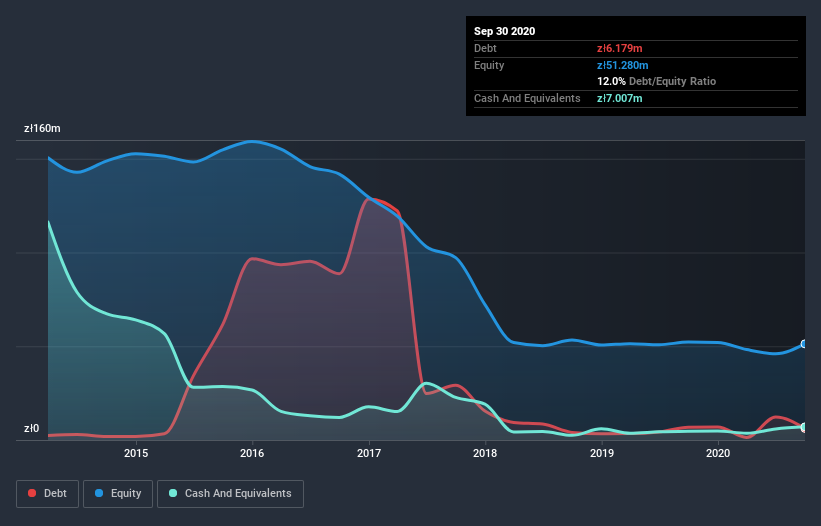Click the Debt label in the tooltip

point(485,48)
